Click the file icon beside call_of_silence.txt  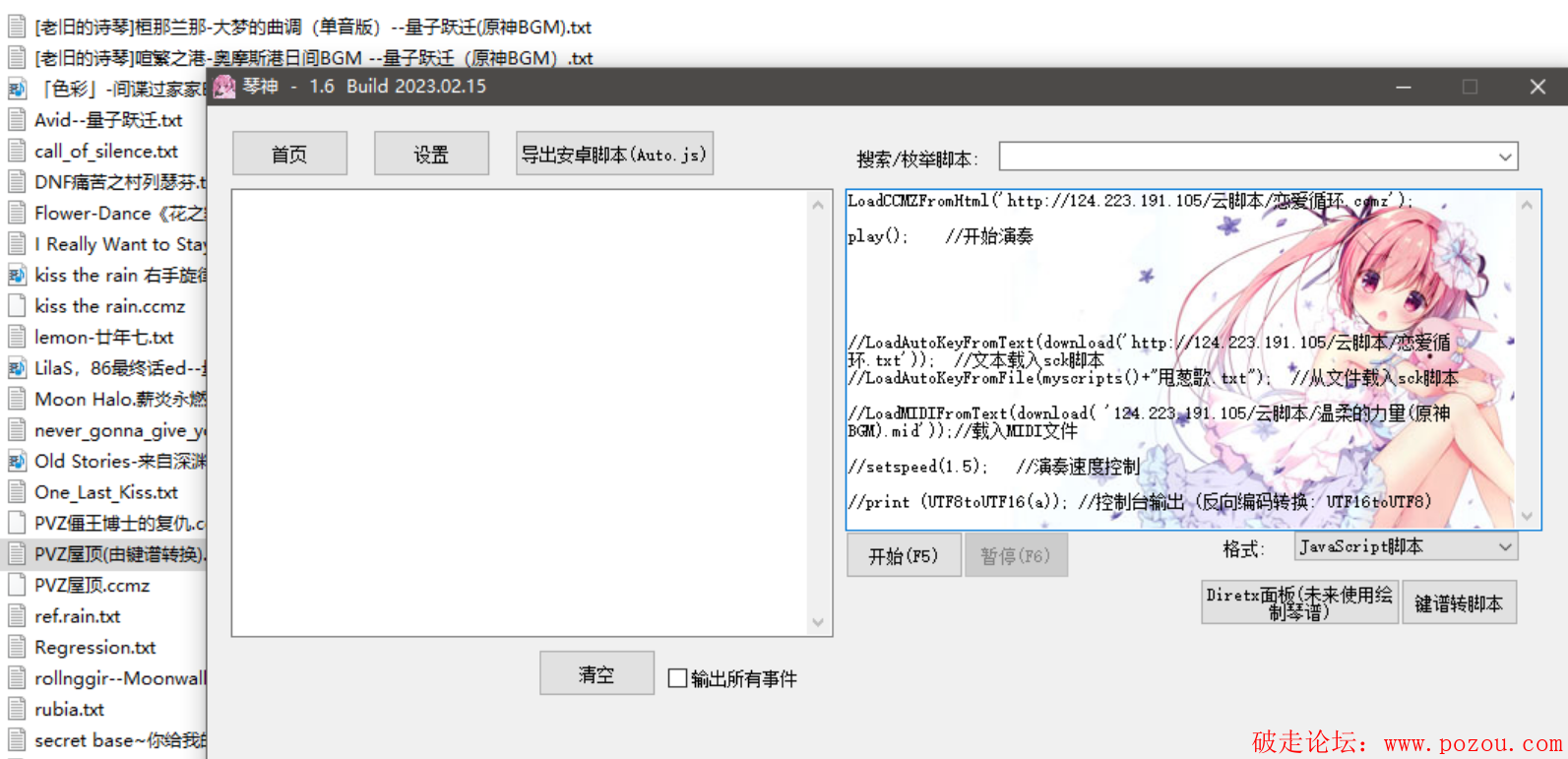tap(17, 152)
